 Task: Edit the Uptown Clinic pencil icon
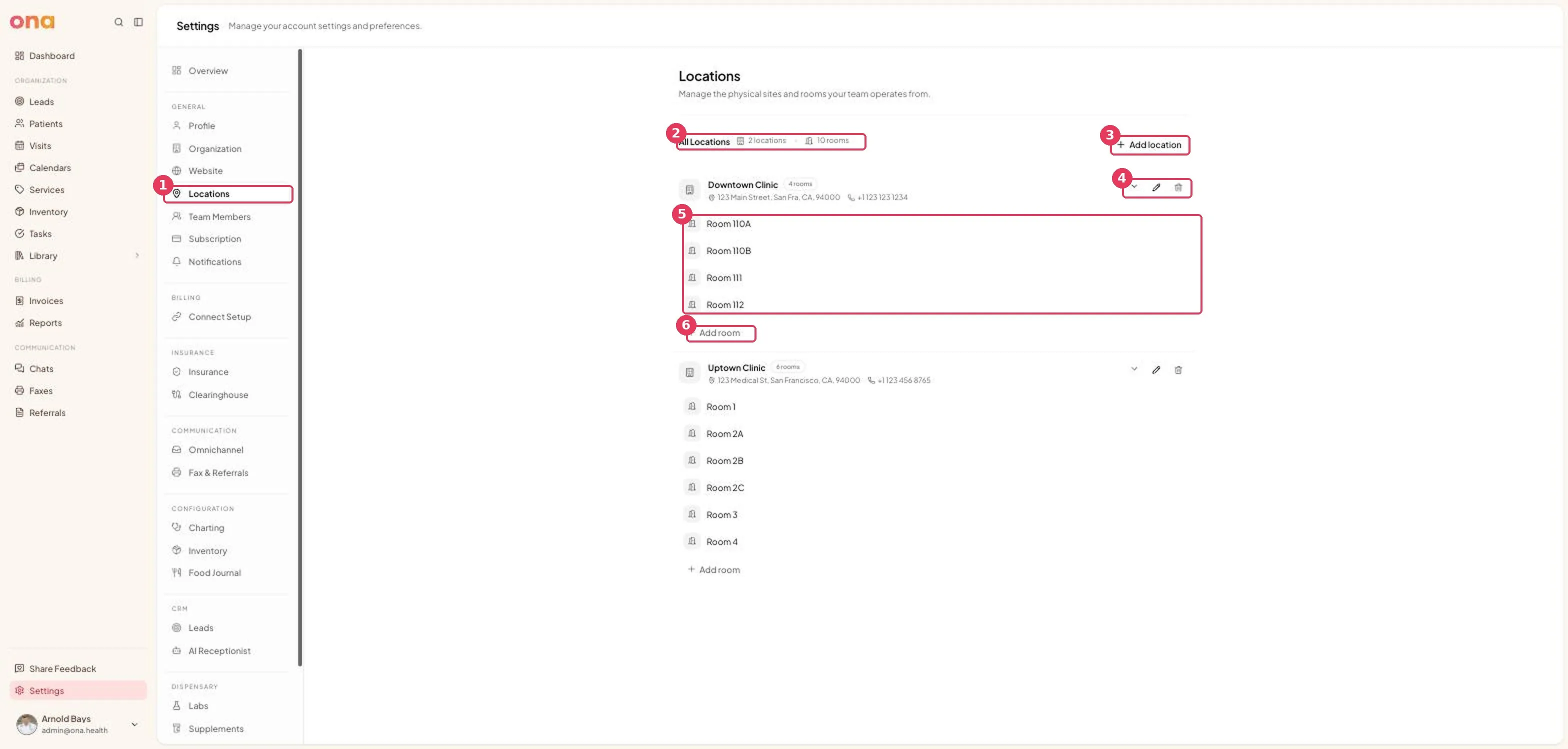pyautogui.click(x=1156, y=370)
